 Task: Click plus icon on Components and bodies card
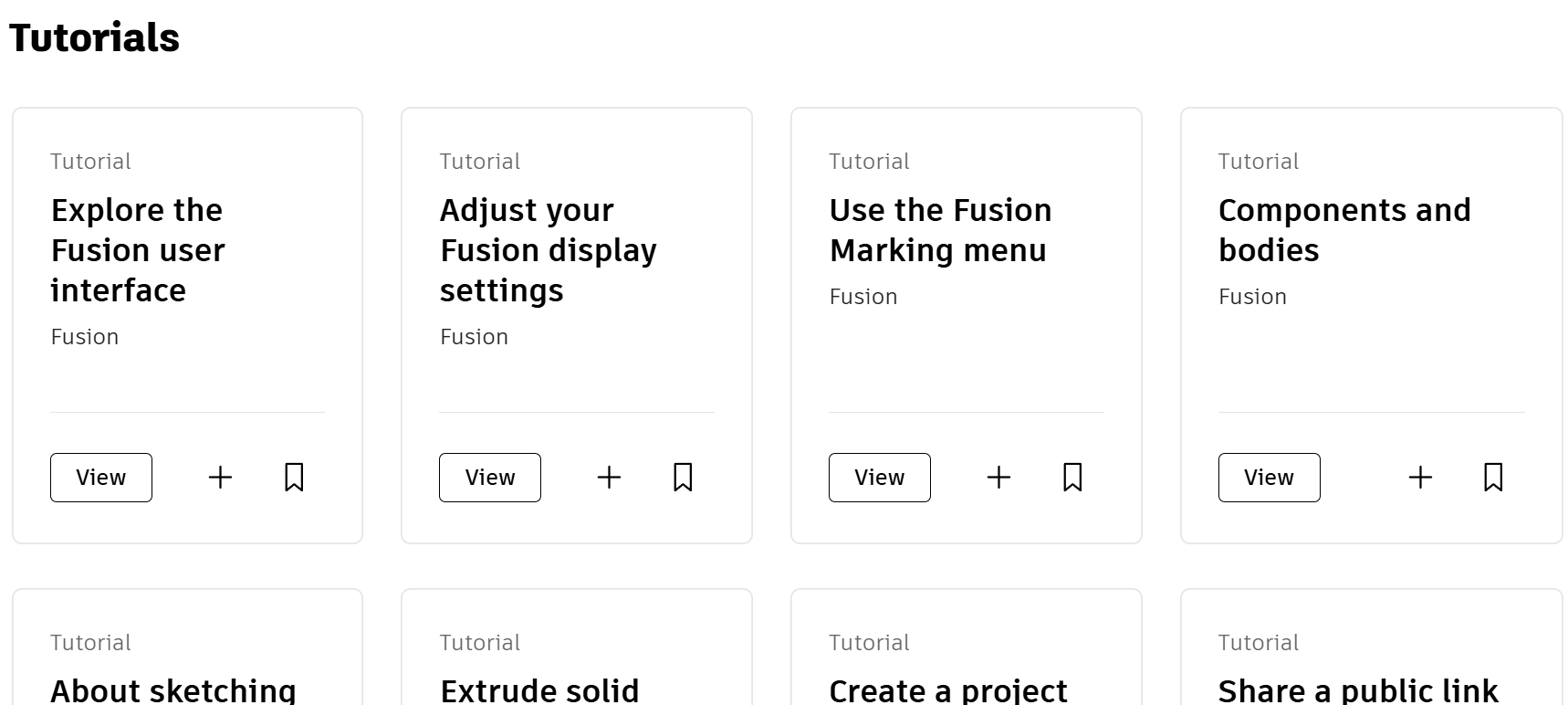click(1420, 478)
